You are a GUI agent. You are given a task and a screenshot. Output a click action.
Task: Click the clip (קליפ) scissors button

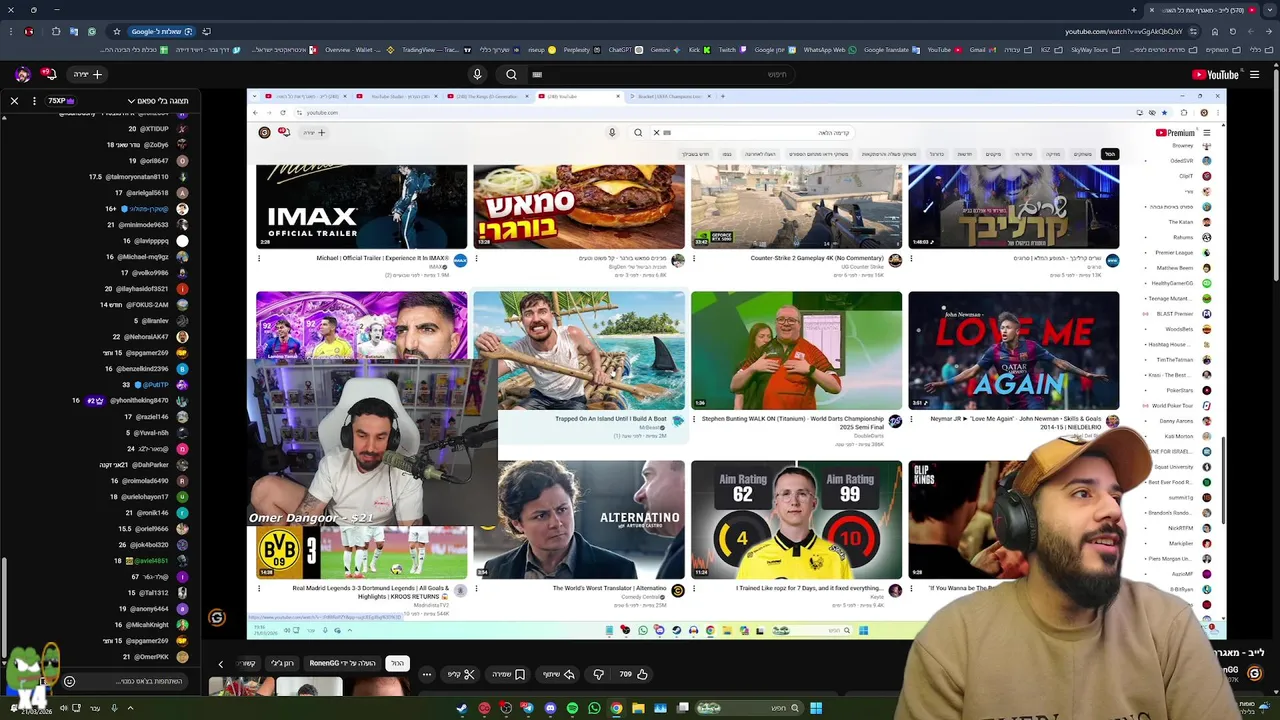click(461, 674)
